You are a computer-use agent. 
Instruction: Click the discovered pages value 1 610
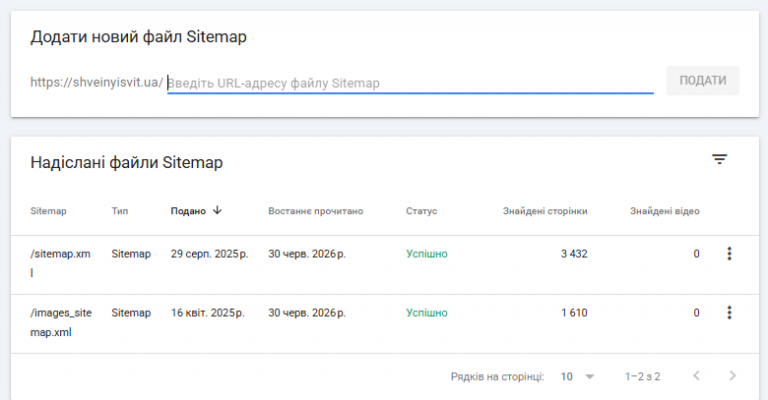tap(574, 312)
